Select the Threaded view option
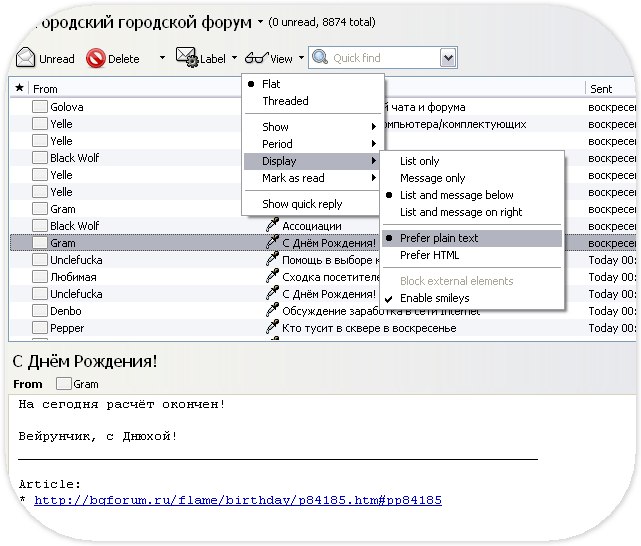Image resolution: width=641 pixels, height=546 pixels. click(x=285, y=101)
